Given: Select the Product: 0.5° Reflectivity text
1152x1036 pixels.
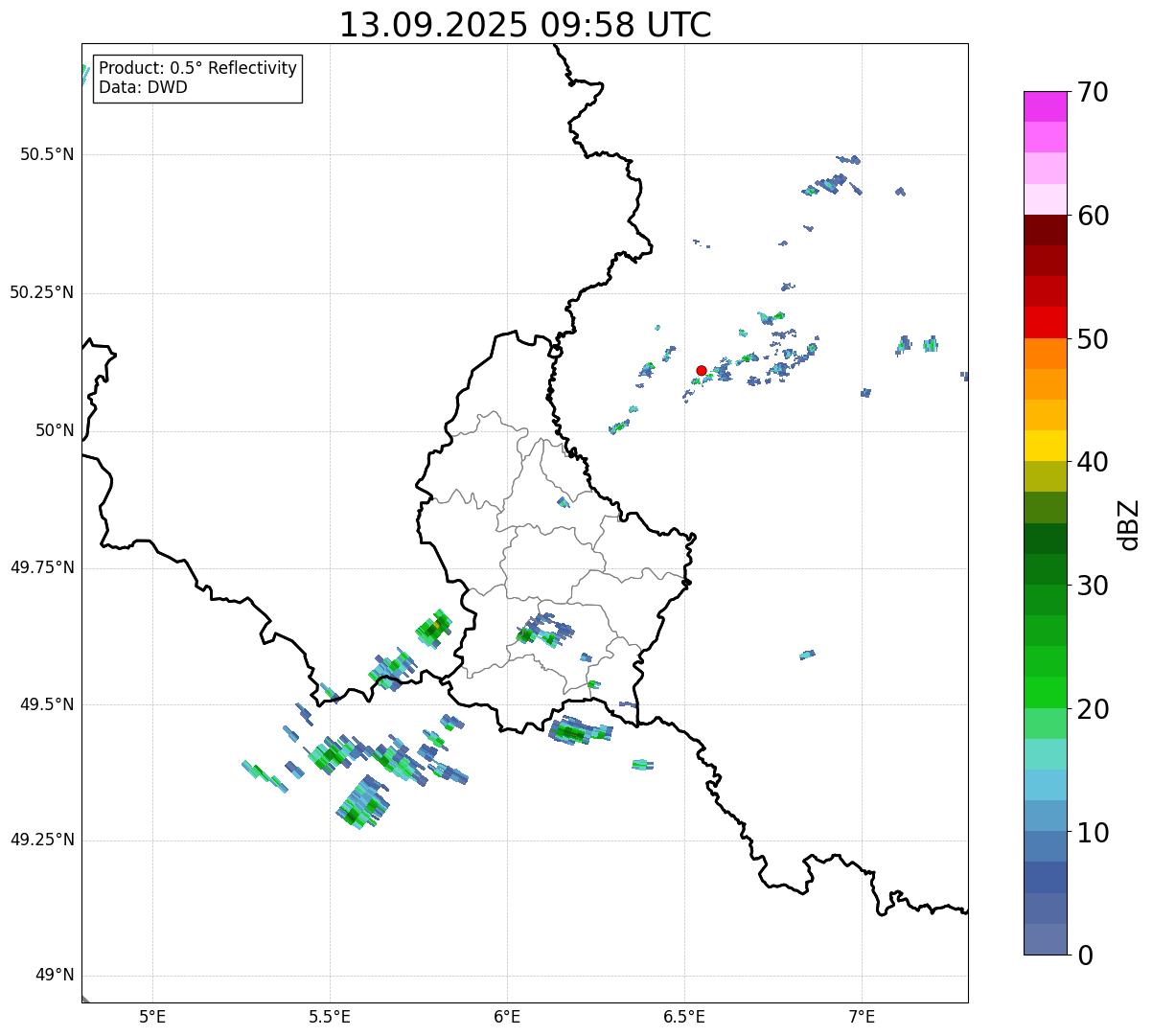Looking at the screenshot, I should (197, 68).
